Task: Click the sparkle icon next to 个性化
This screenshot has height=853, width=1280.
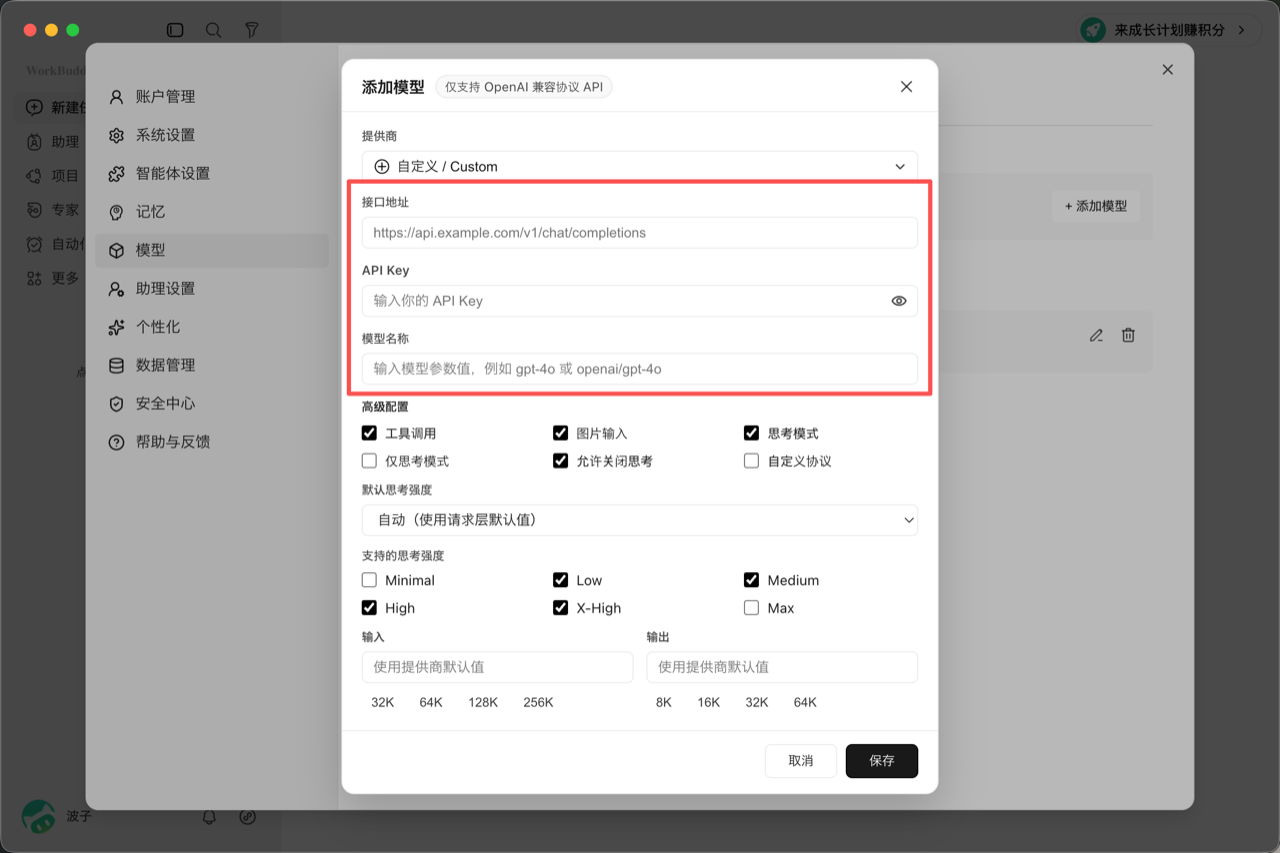Action: (117, 327)
